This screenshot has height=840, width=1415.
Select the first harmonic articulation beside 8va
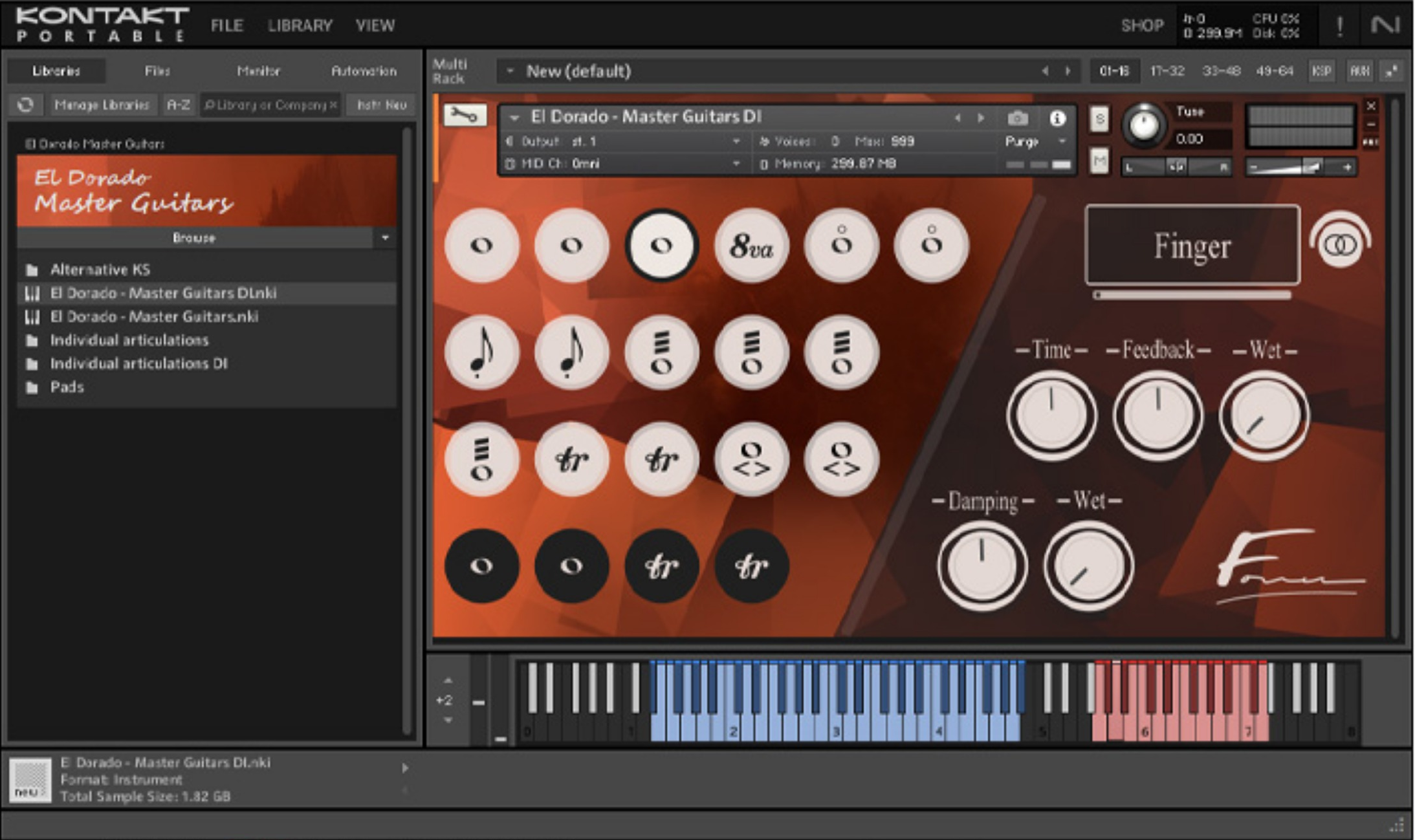(x=841, y=246)
